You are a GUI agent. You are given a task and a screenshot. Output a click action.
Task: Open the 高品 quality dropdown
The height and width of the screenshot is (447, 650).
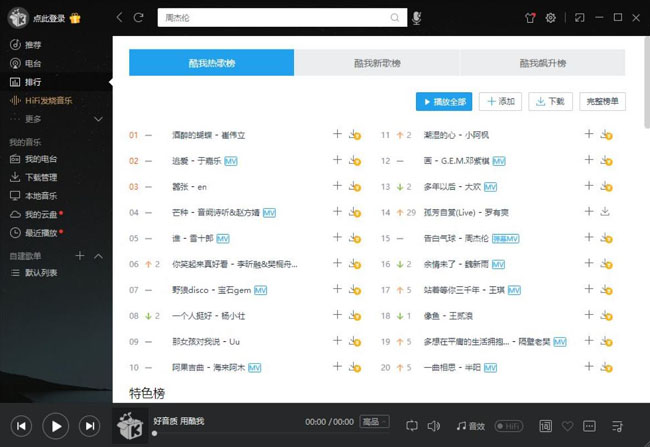[374, 422]
